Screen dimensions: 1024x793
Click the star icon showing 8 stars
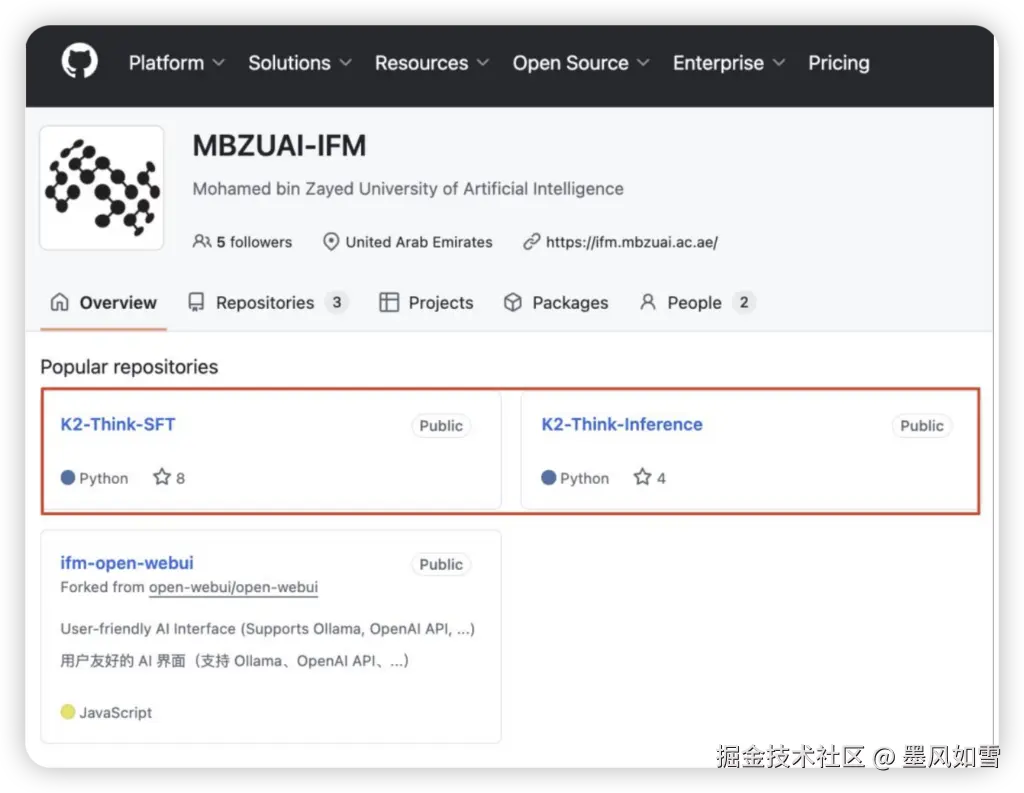[161, 477]
